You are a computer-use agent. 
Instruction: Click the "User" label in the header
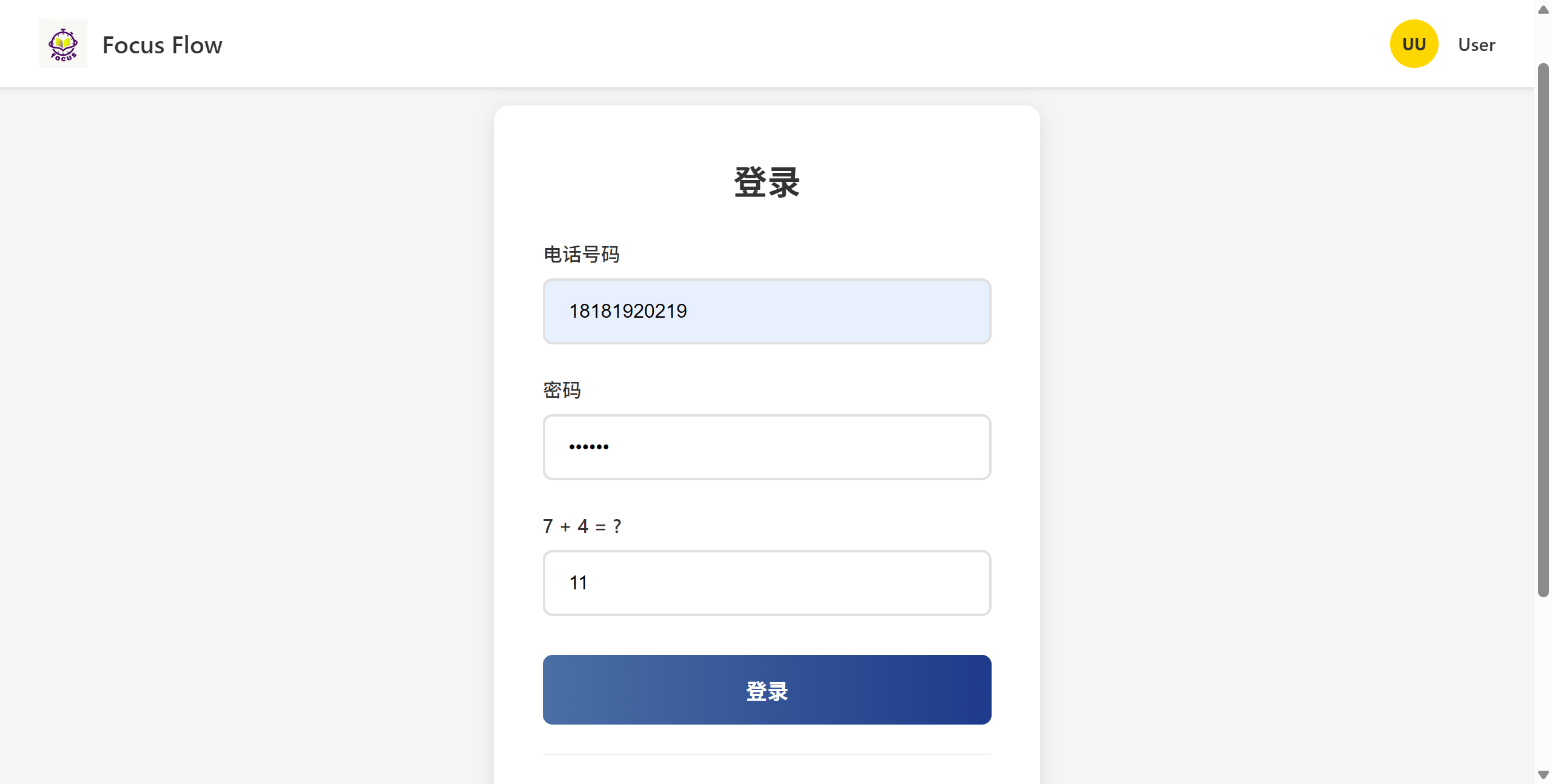(x=1476, y=44)
